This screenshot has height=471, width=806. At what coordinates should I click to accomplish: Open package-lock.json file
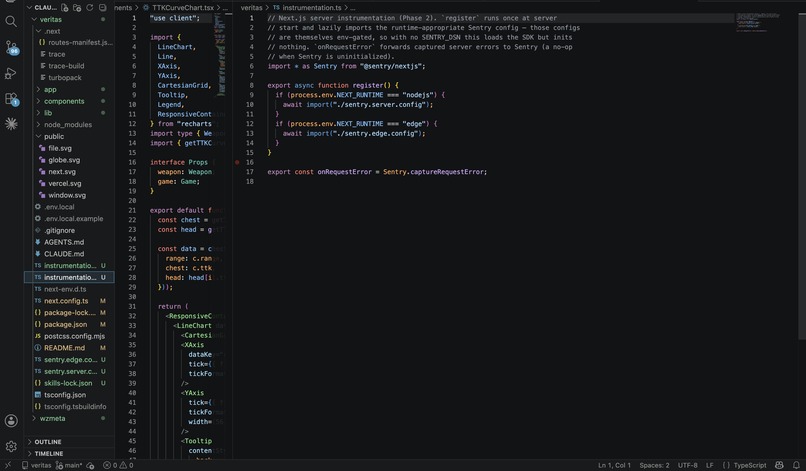point(69,313)
